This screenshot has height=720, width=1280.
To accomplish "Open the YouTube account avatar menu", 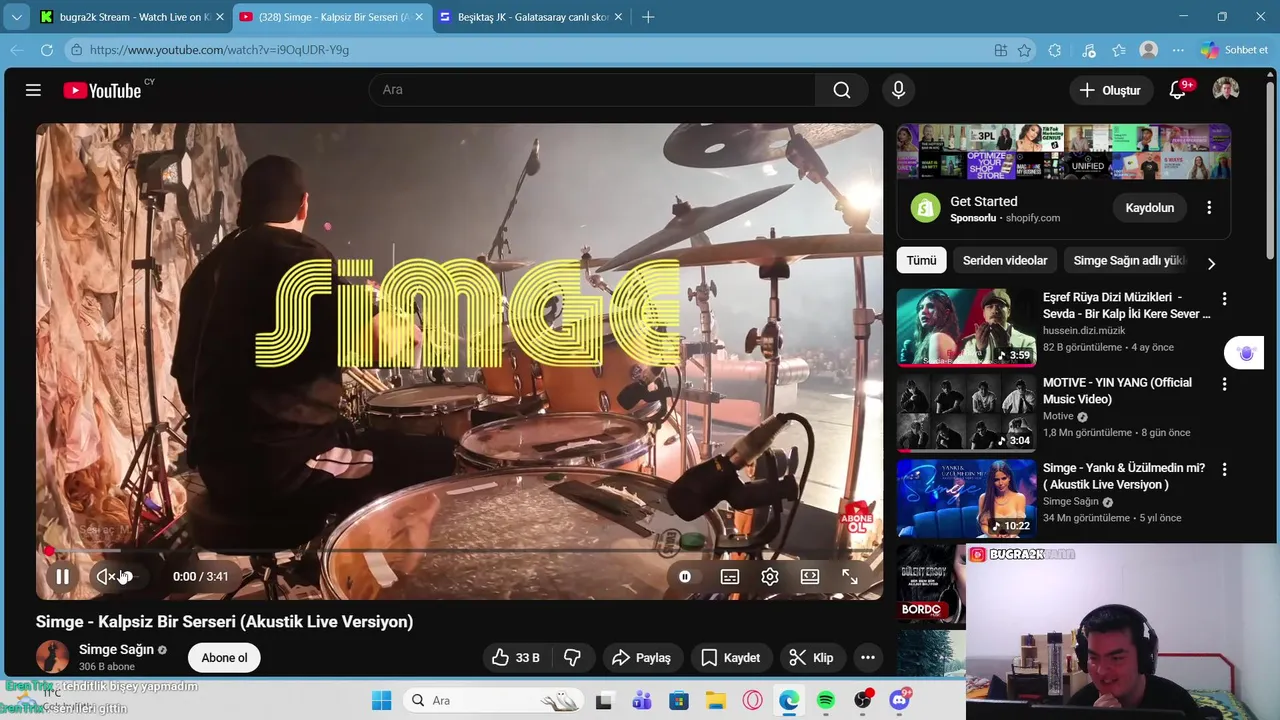I will pyautogui.click(x=1226, y=90).
